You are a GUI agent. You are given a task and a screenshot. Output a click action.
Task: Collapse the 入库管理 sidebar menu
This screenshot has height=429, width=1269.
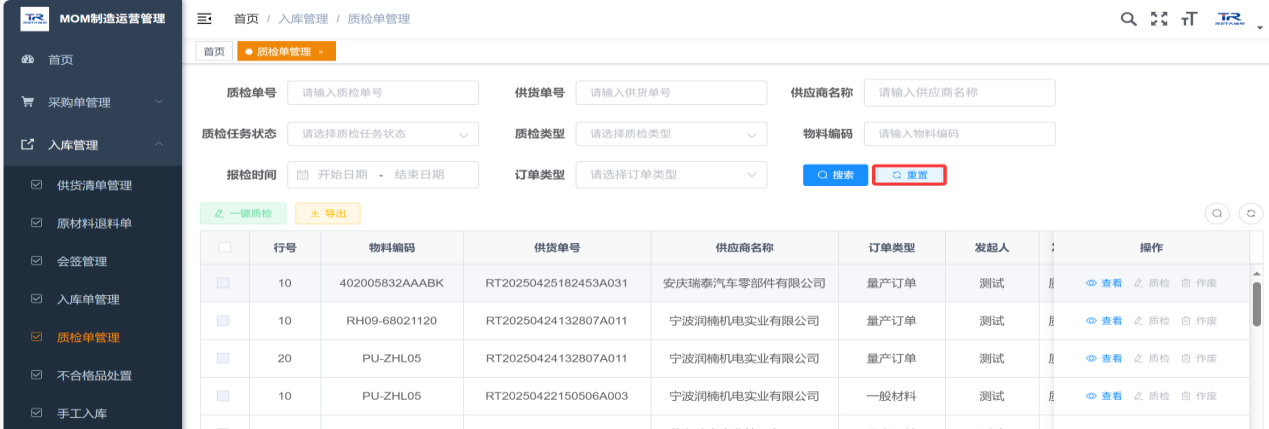(x=91, y=145)
